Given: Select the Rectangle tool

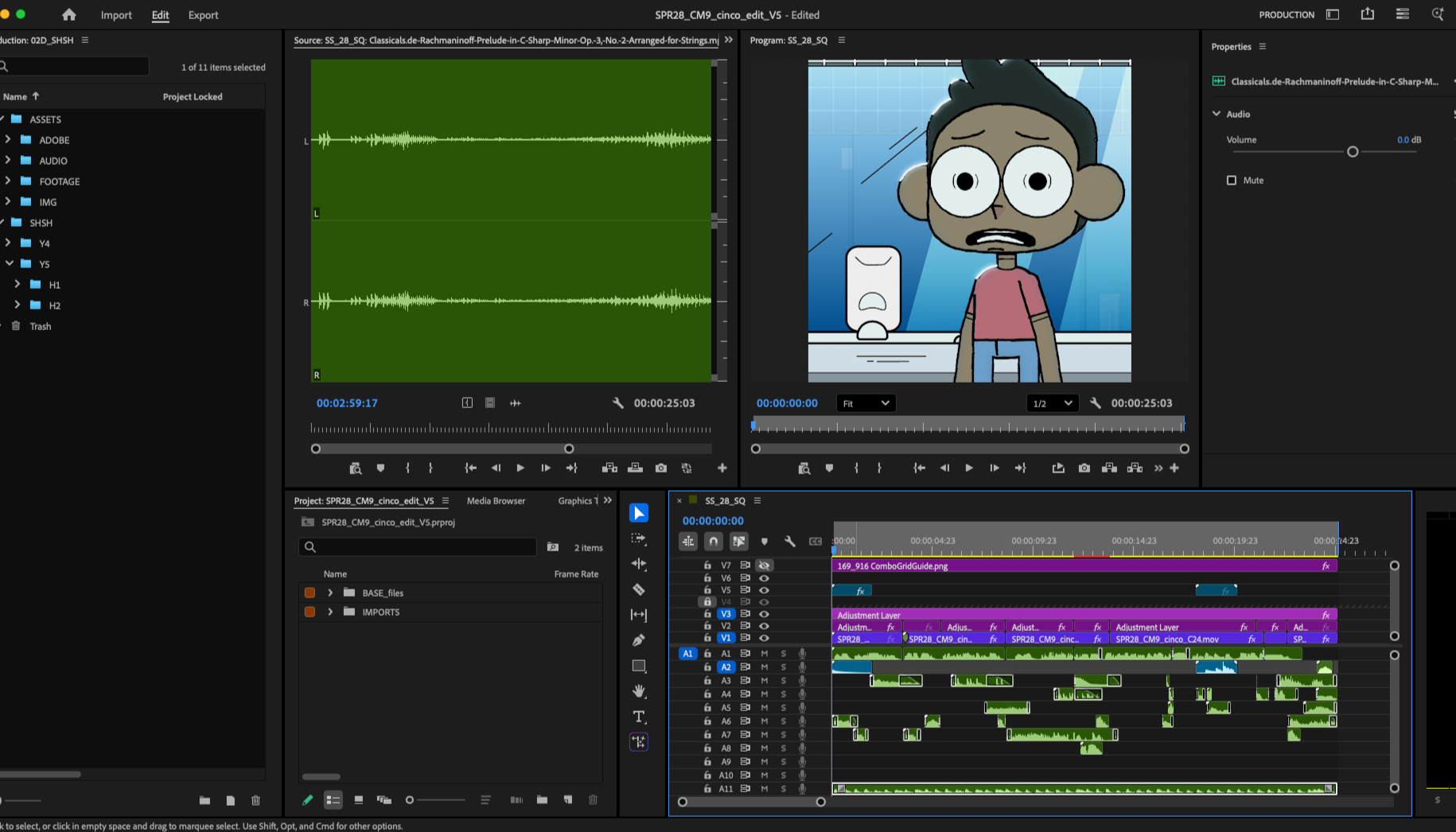Looking at the screenshot, I should [639, 666].
